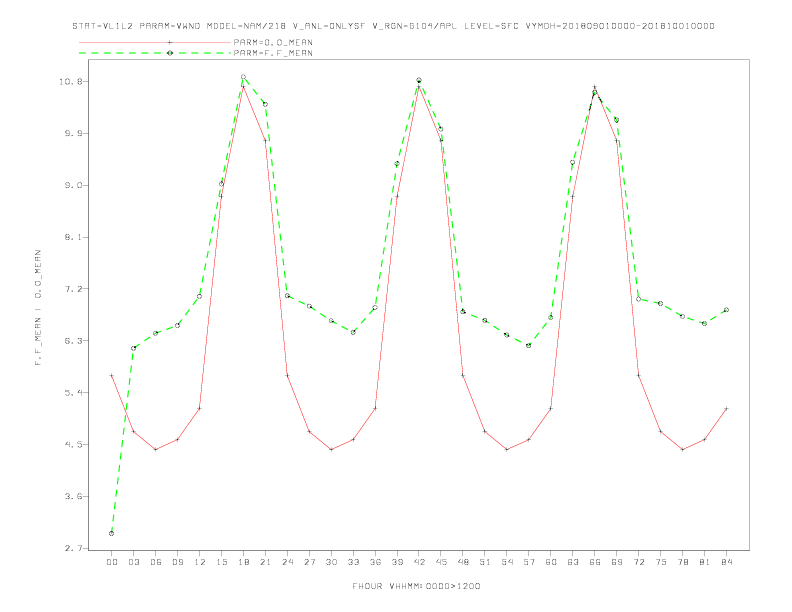Click green circle data point at hour 57
The image size is (792, 612).
529,345
